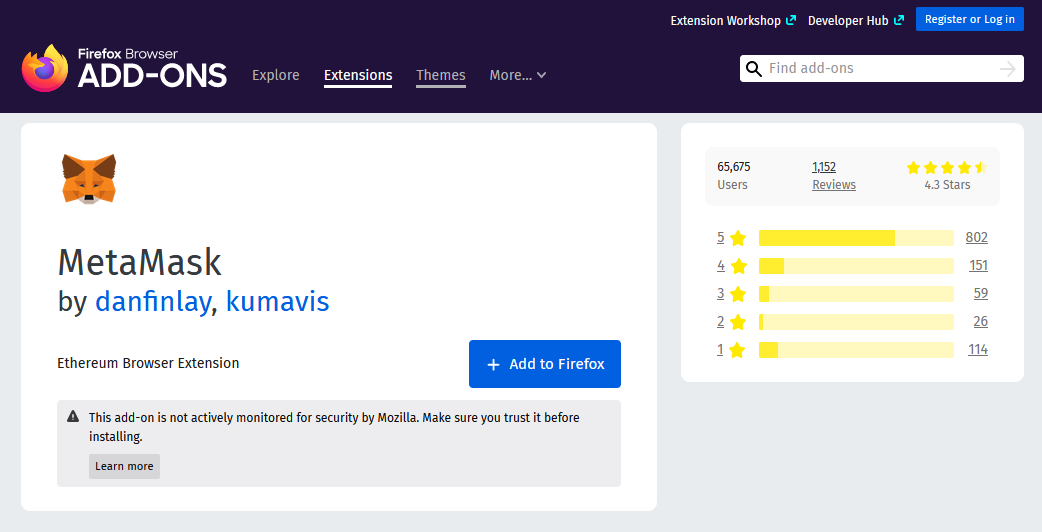Click Register or Log in button
The image size is (1042, 532).
point(970,19)
